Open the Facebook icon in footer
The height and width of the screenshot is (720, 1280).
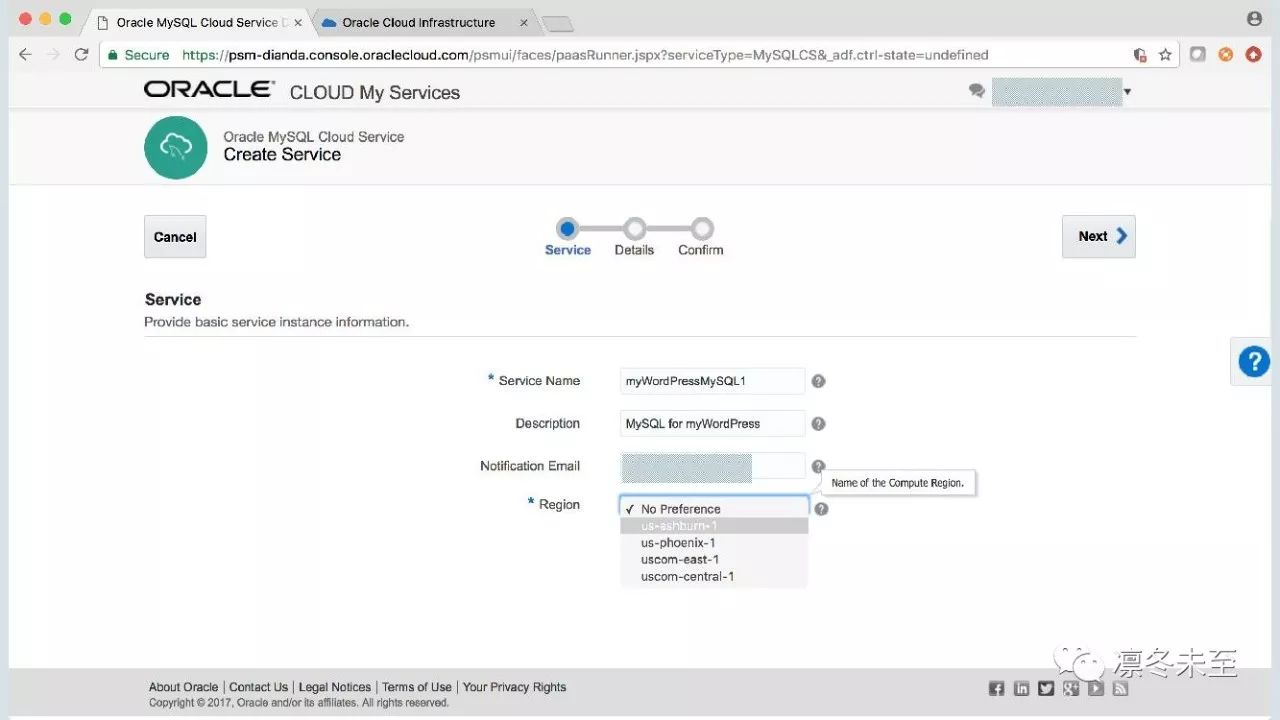click(x=996, y=688)
